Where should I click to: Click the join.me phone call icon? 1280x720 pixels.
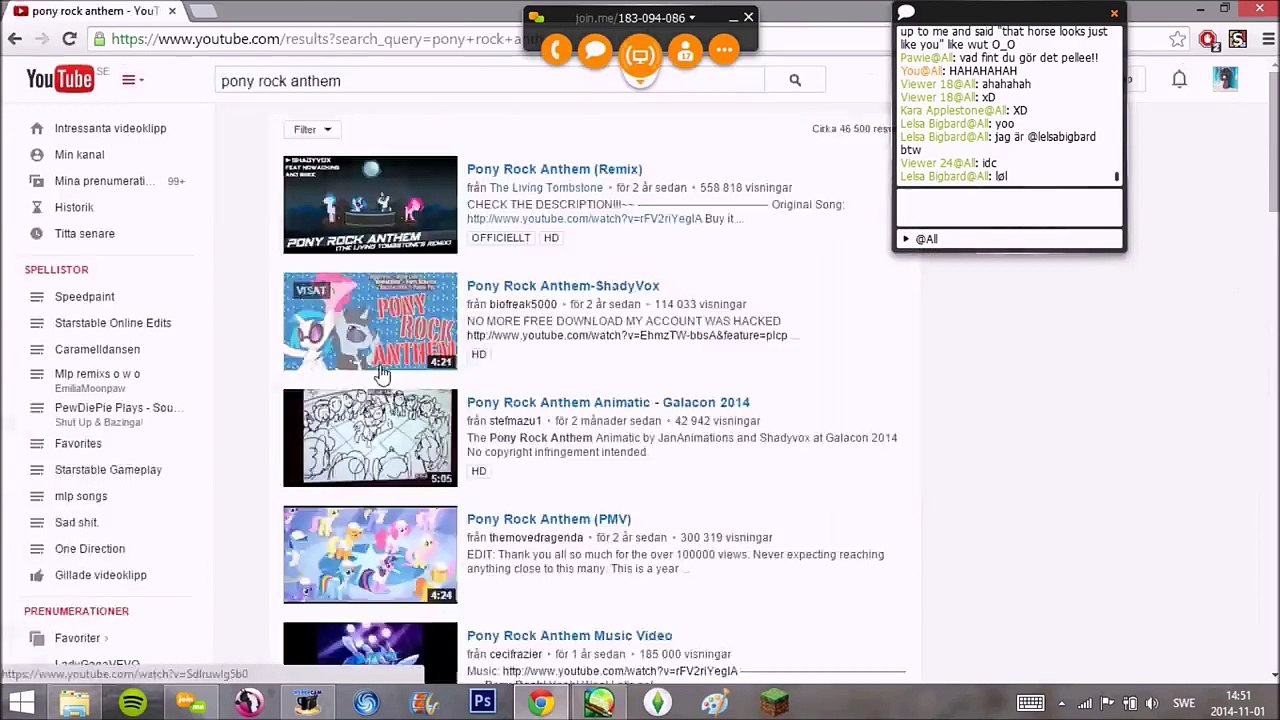coord(556,51)
